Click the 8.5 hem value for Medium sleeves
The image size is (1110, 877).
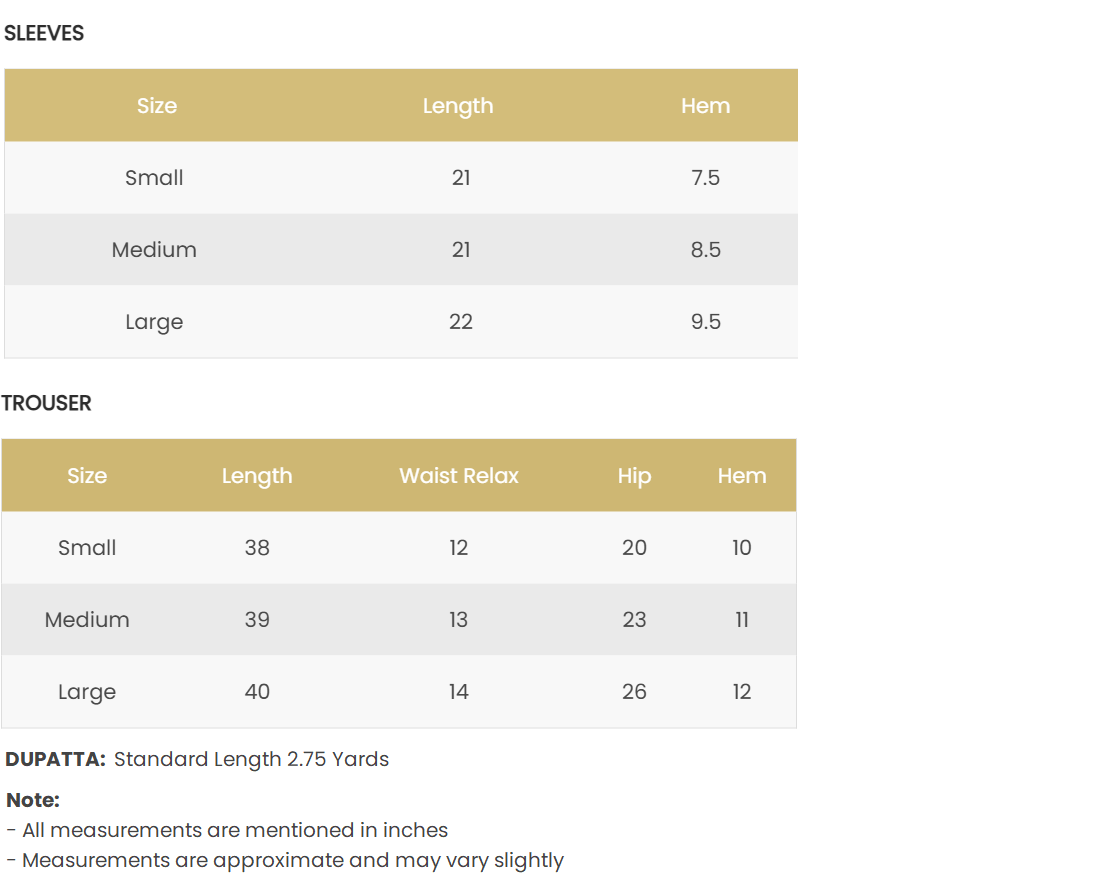(705, 250)
